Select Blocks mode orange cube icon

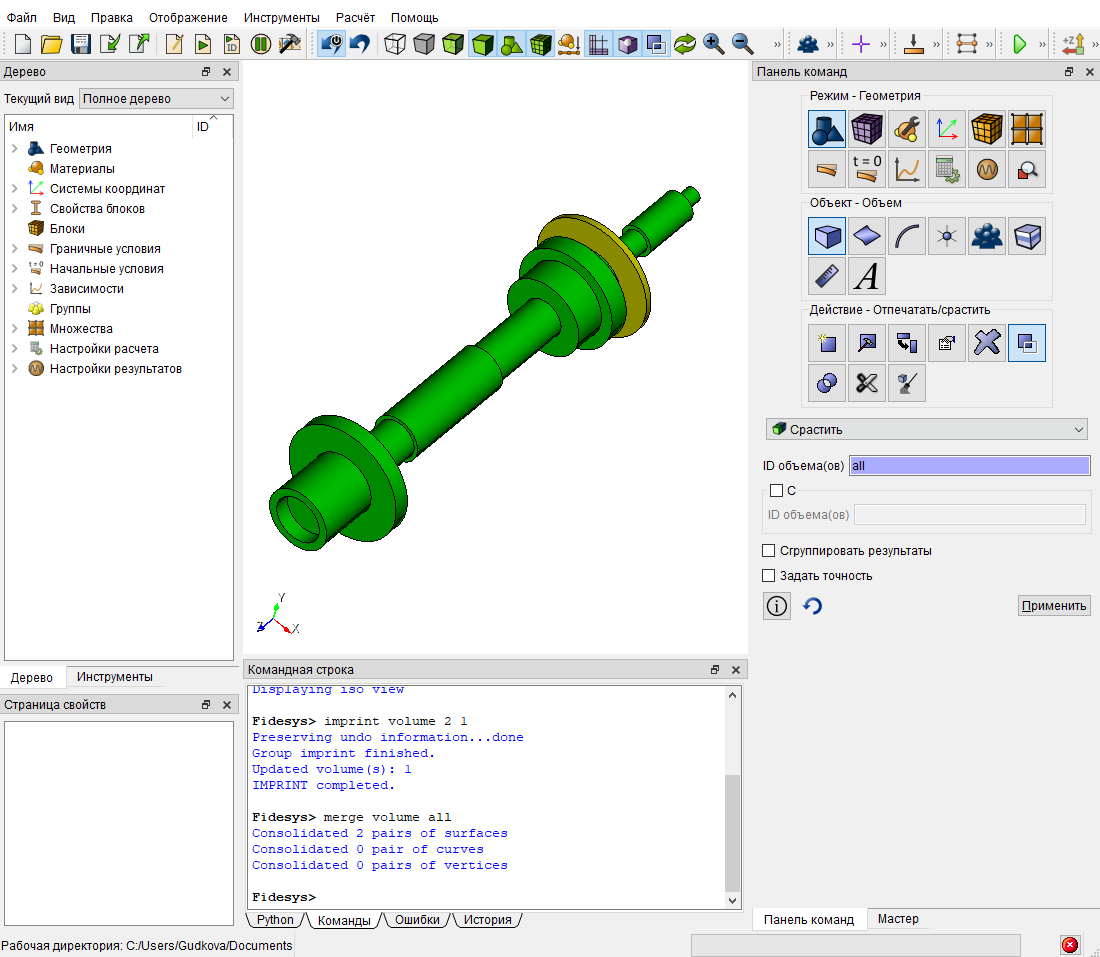tap(986, 129)
